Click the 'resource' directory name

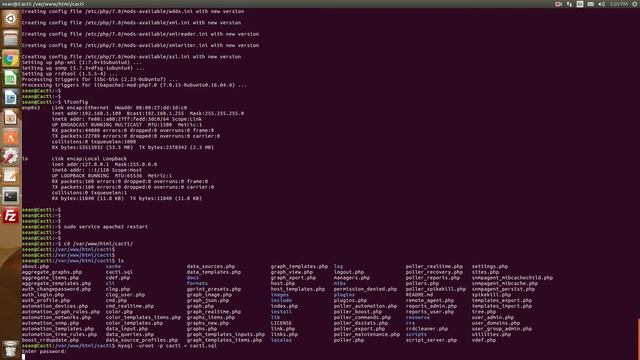point(418,317)
